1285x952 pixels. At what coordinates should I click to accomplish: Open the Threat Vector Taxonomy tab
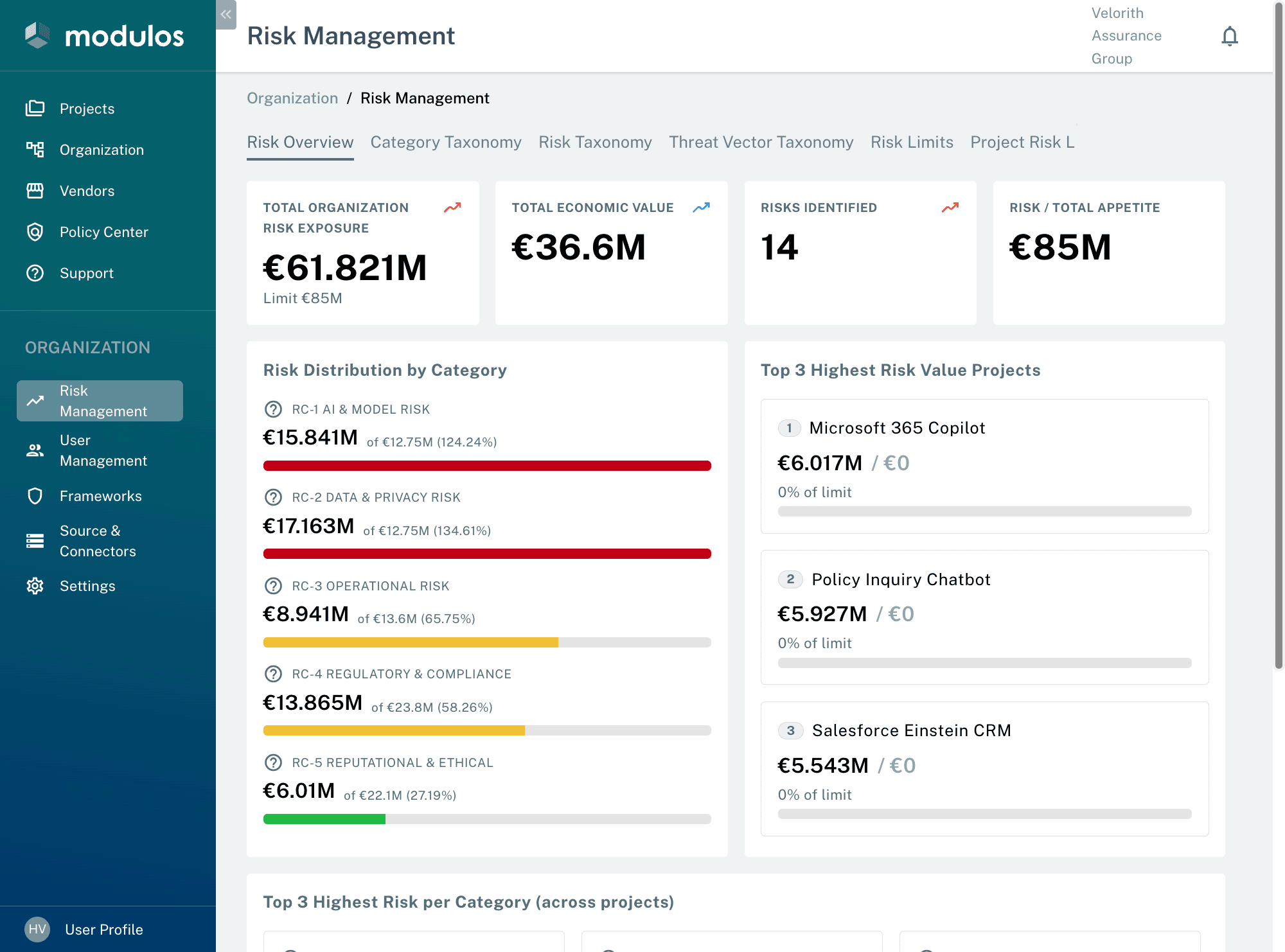coord(761,142)
